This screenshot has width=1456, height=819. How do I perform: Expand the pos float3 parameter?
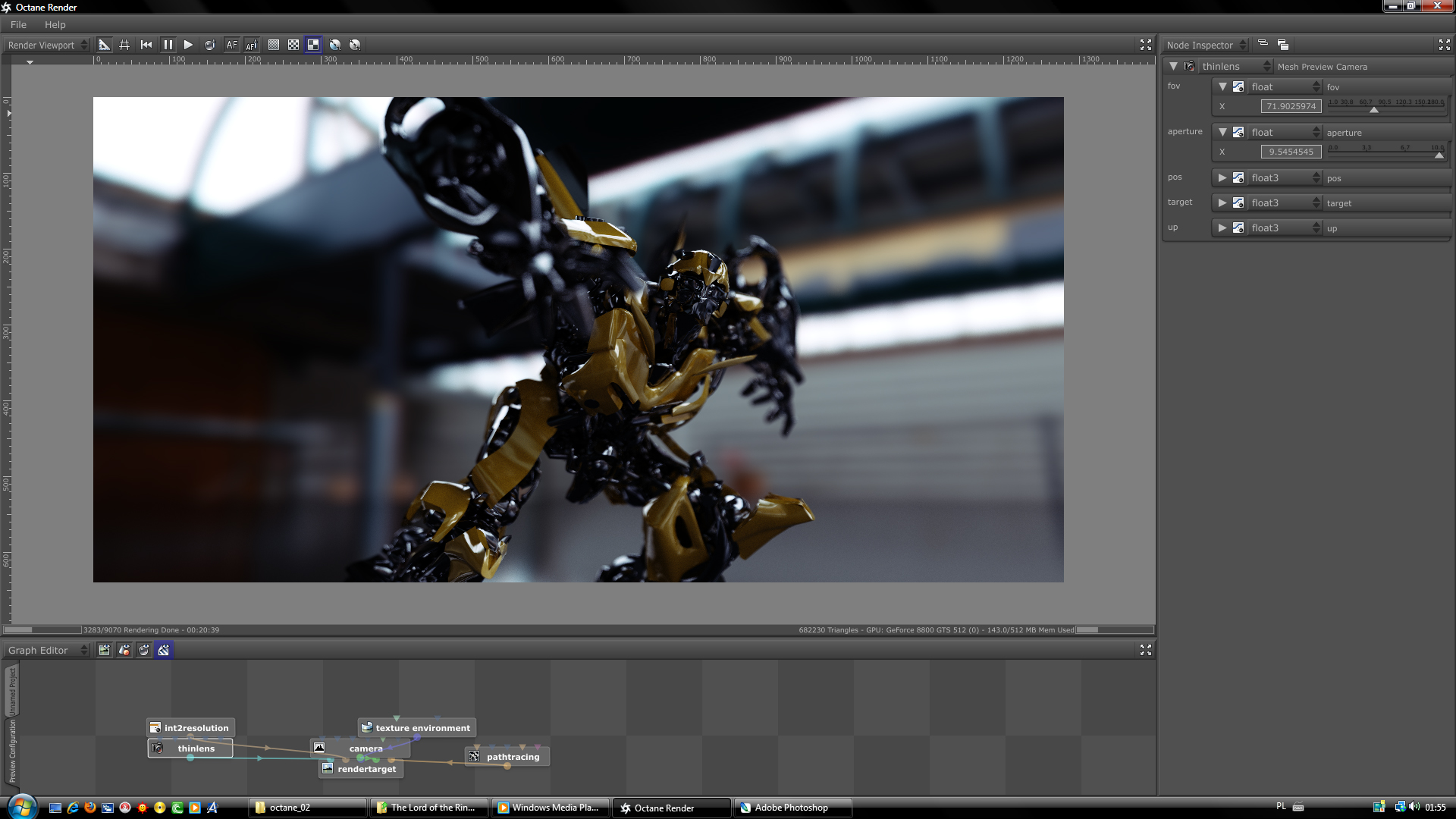1222,177
